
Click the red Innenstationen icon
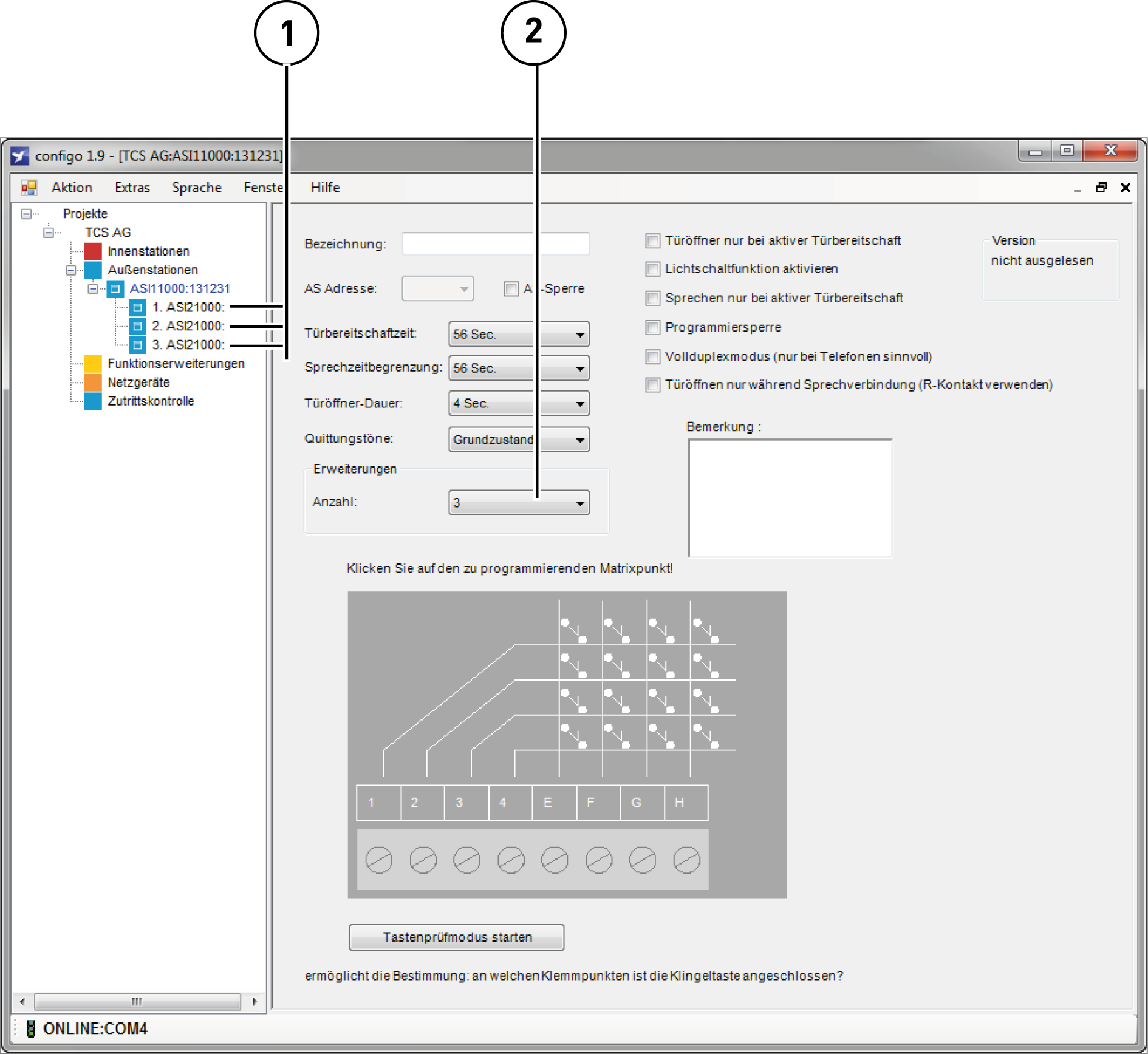click(x=93, y=251)
